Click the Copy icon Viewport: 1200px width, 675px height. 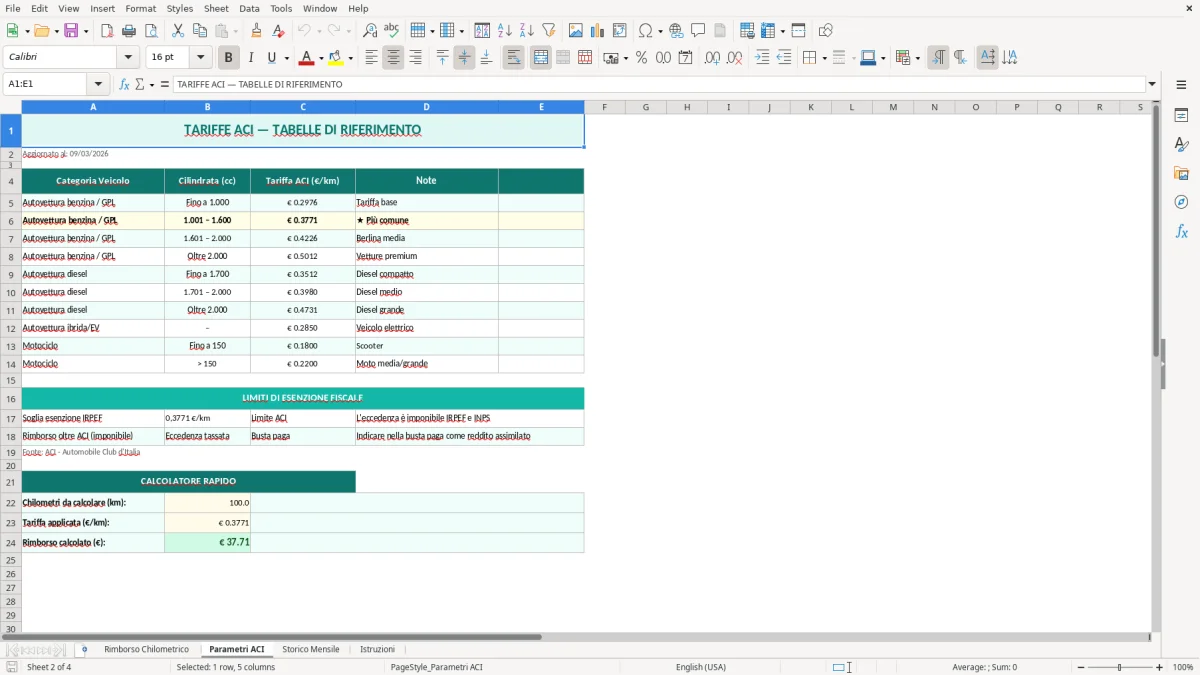(x=200, y=31)
